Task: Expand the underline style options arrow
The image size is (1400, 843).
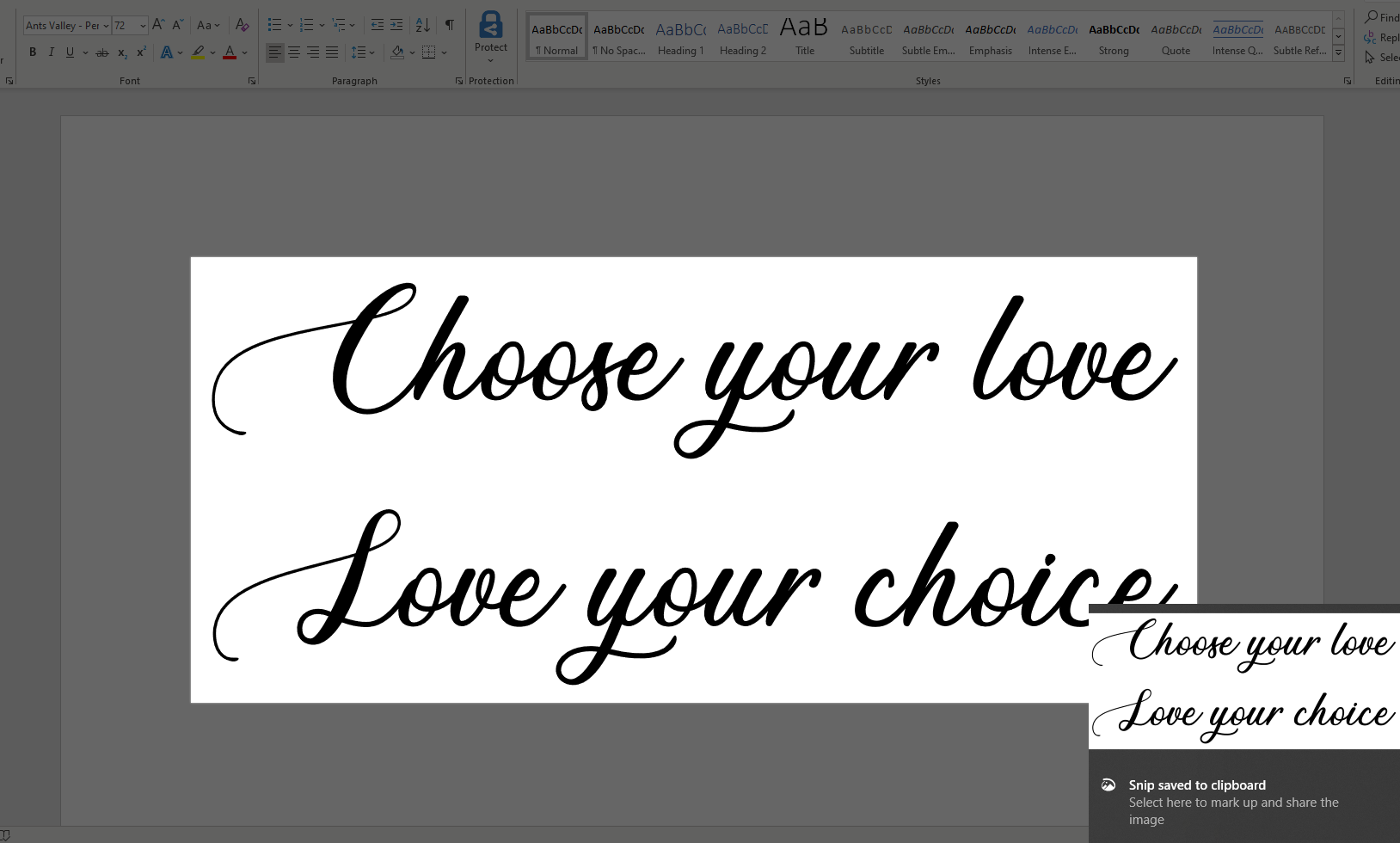Action: click(x=85, y=52)
